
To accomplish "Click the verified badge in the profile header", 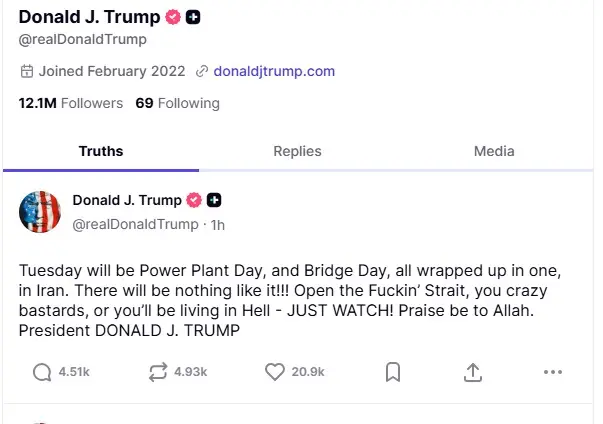I will tap(172, 18).
